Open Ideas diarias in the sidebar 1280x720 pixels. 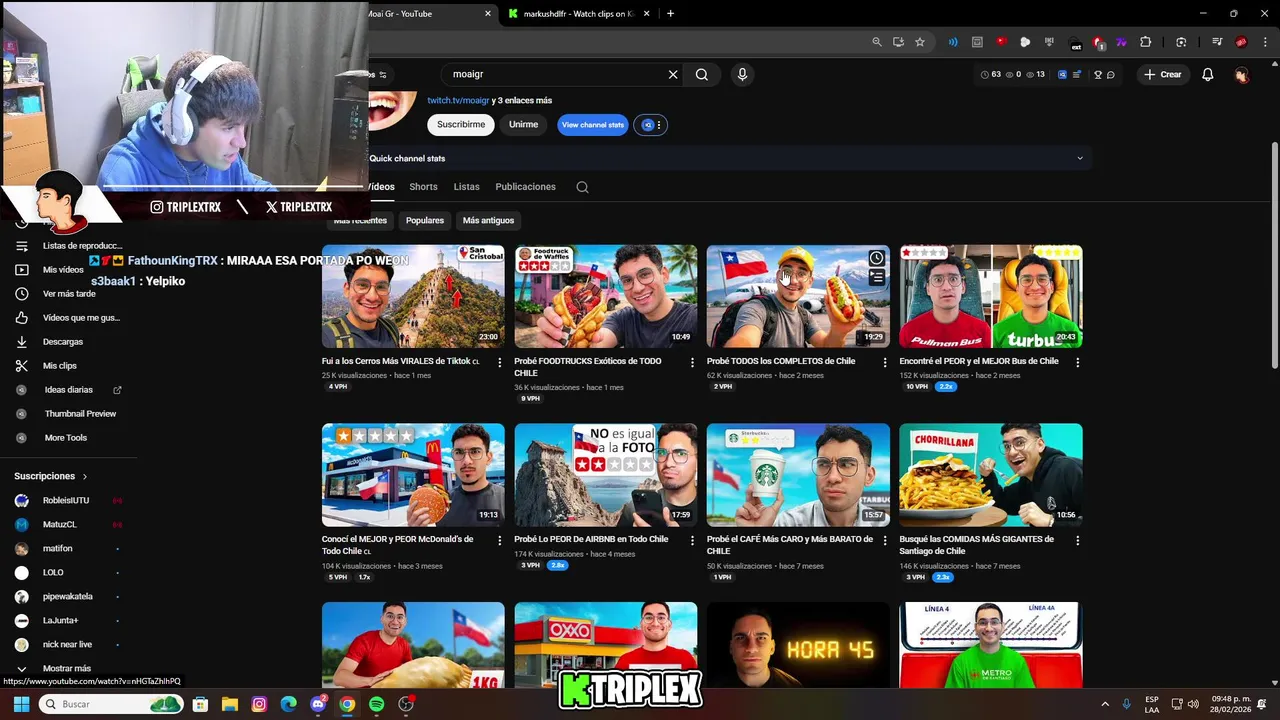pos(69,390)
